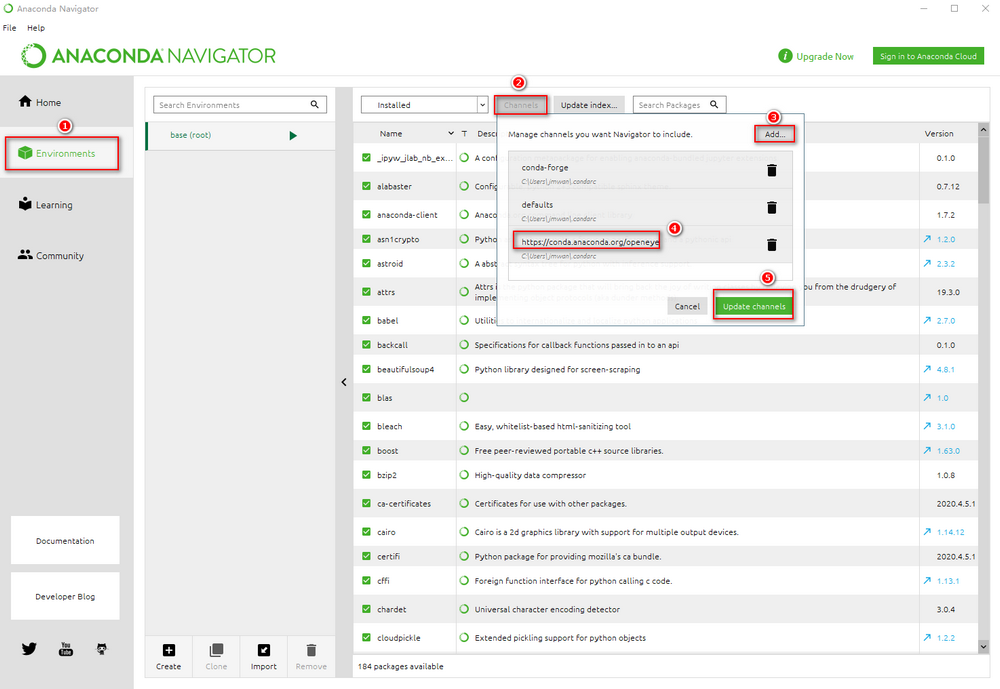Screen dimensions: 1000x689
Task: Click the Update index button
Action: (x=589, y=105)
